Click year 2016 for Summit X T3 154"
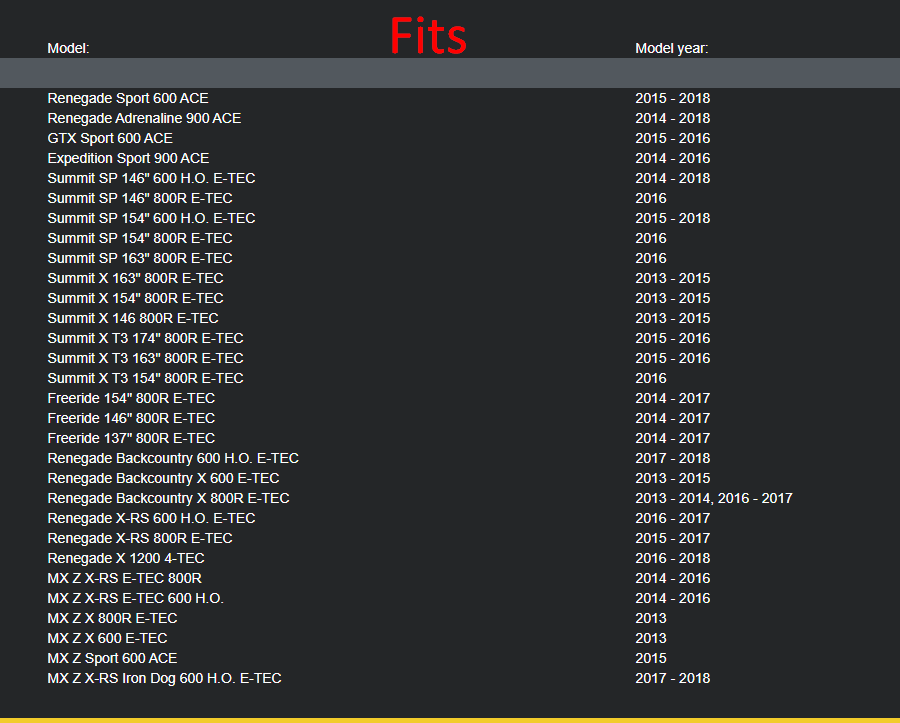The height and width of the screenshot is (723, 900). (x=651, y=379)
